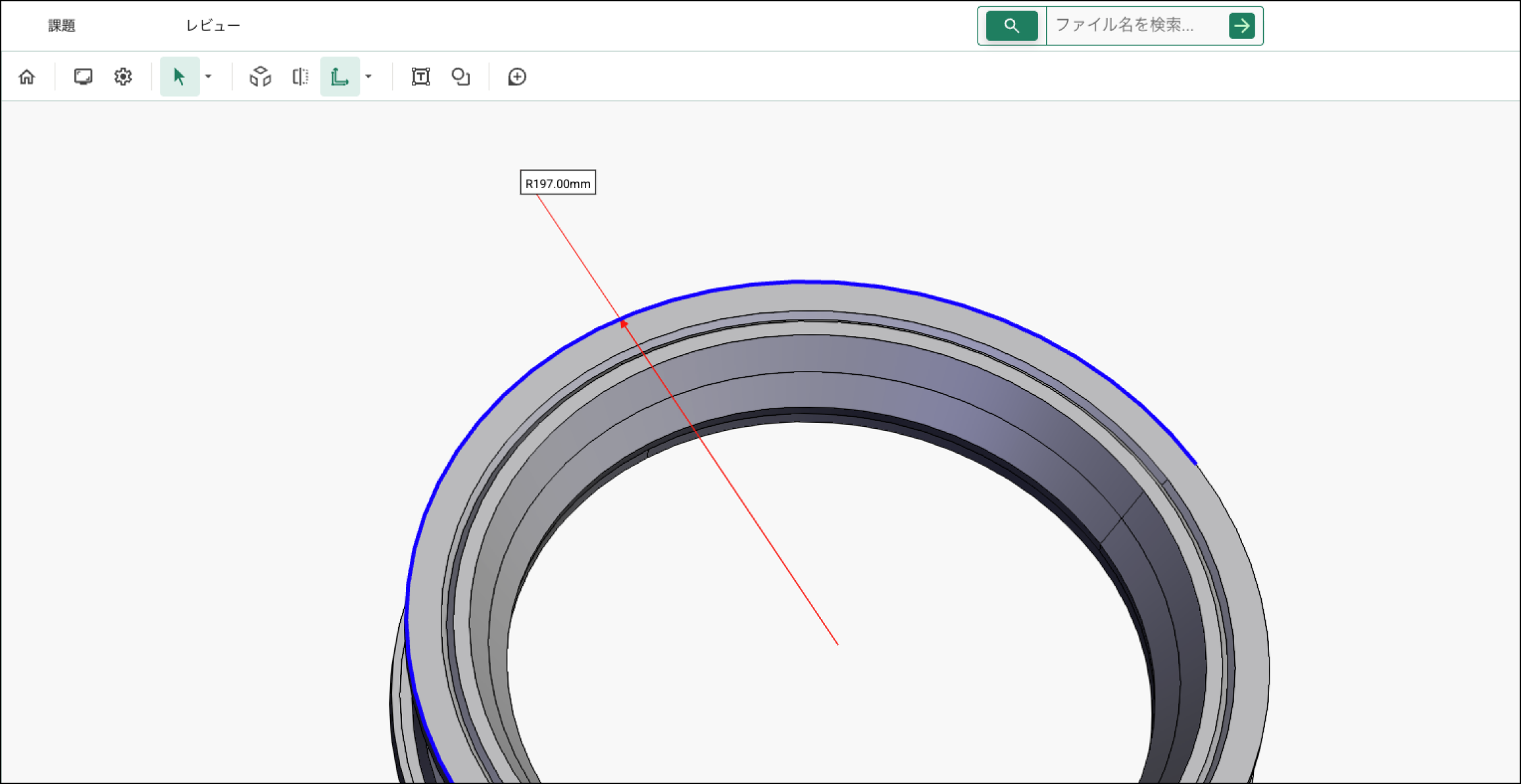Viewport: 1521px width, 784px height.
Task: Click the red radius arrowhead on ring
Action: coord(624,323)
